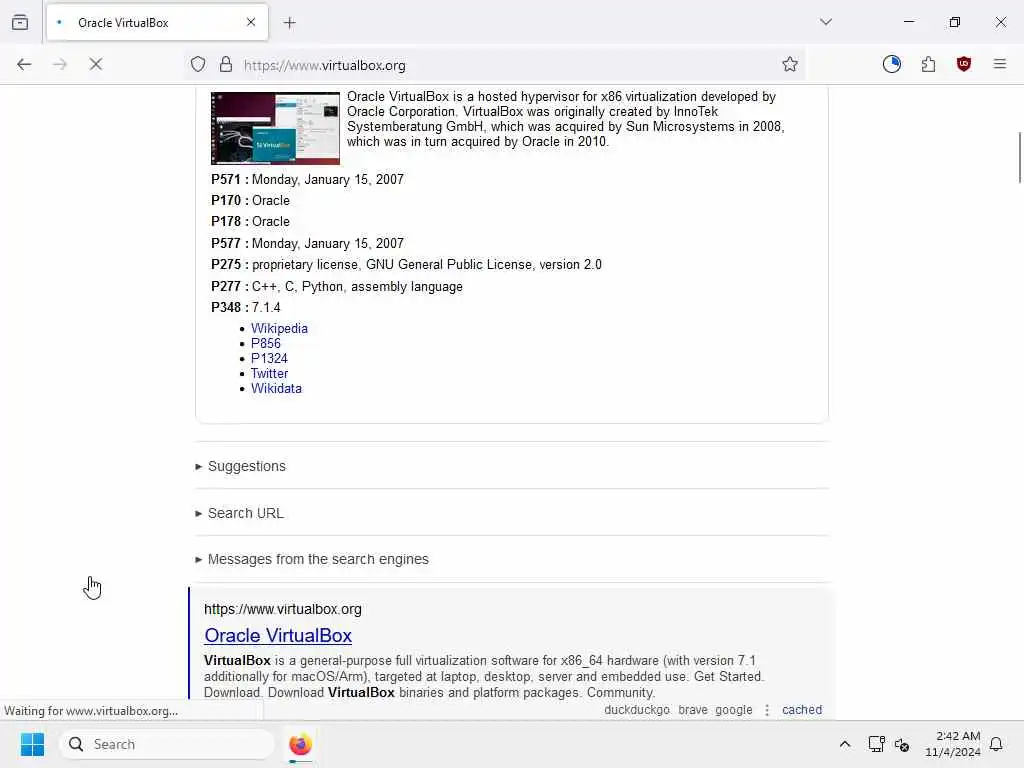1024x768 pixels.
Task: Restore down the Firefox window
Action: 954,22
